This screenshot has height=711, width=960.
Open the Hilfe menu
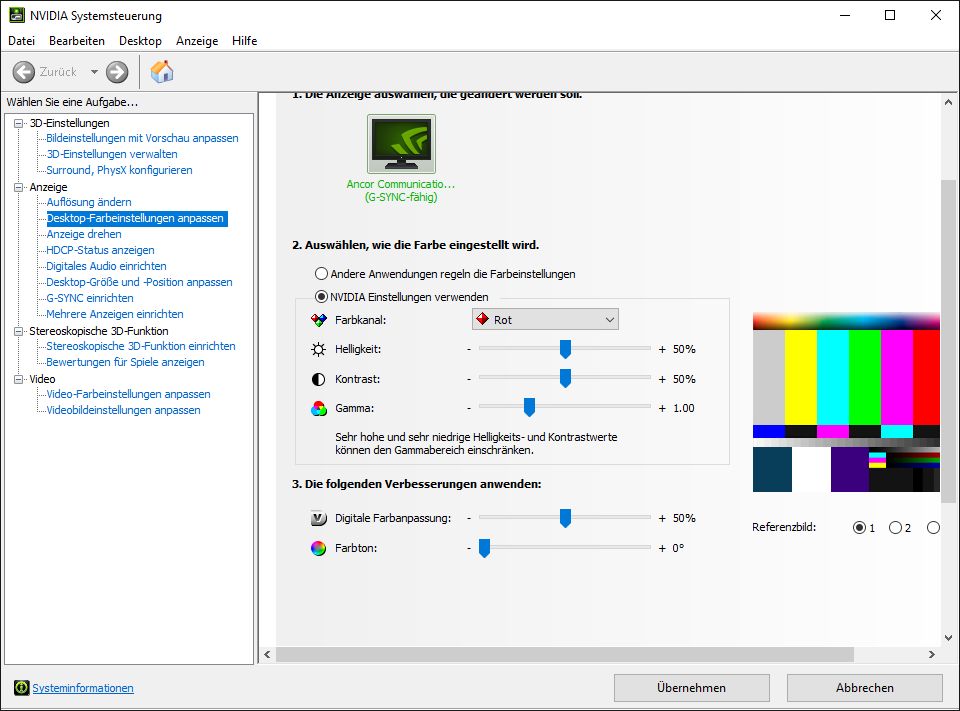[244, 41]
